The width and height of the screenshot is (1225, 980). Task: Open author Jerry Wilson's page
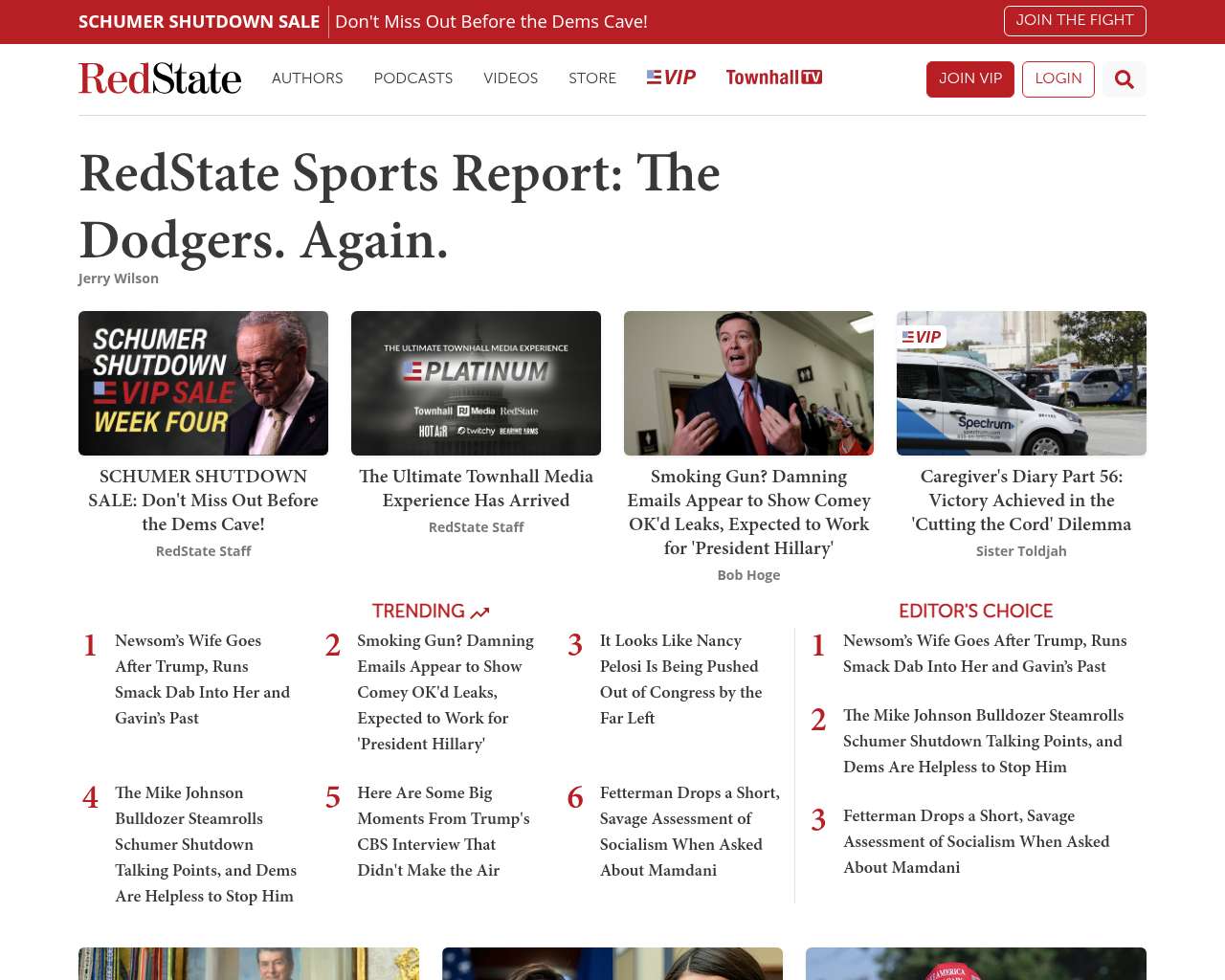(x=119, y=278)
